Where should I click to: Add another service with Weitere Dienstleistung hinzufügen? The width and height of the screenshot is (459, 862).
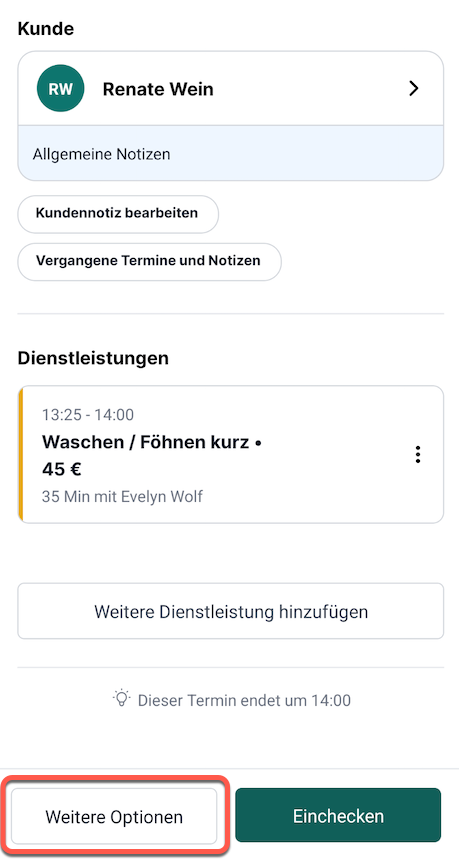[231, 611]
